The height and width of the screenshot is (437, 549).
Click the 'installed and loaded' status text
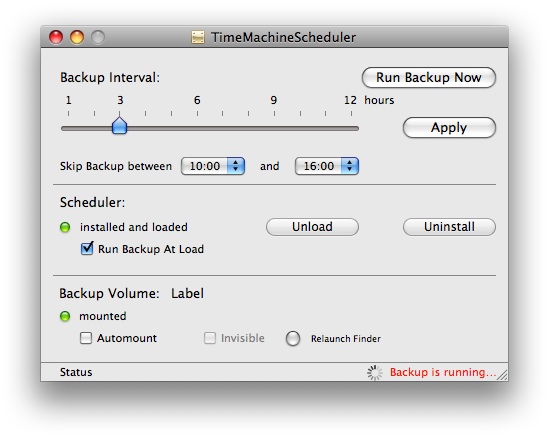(134, 227)
